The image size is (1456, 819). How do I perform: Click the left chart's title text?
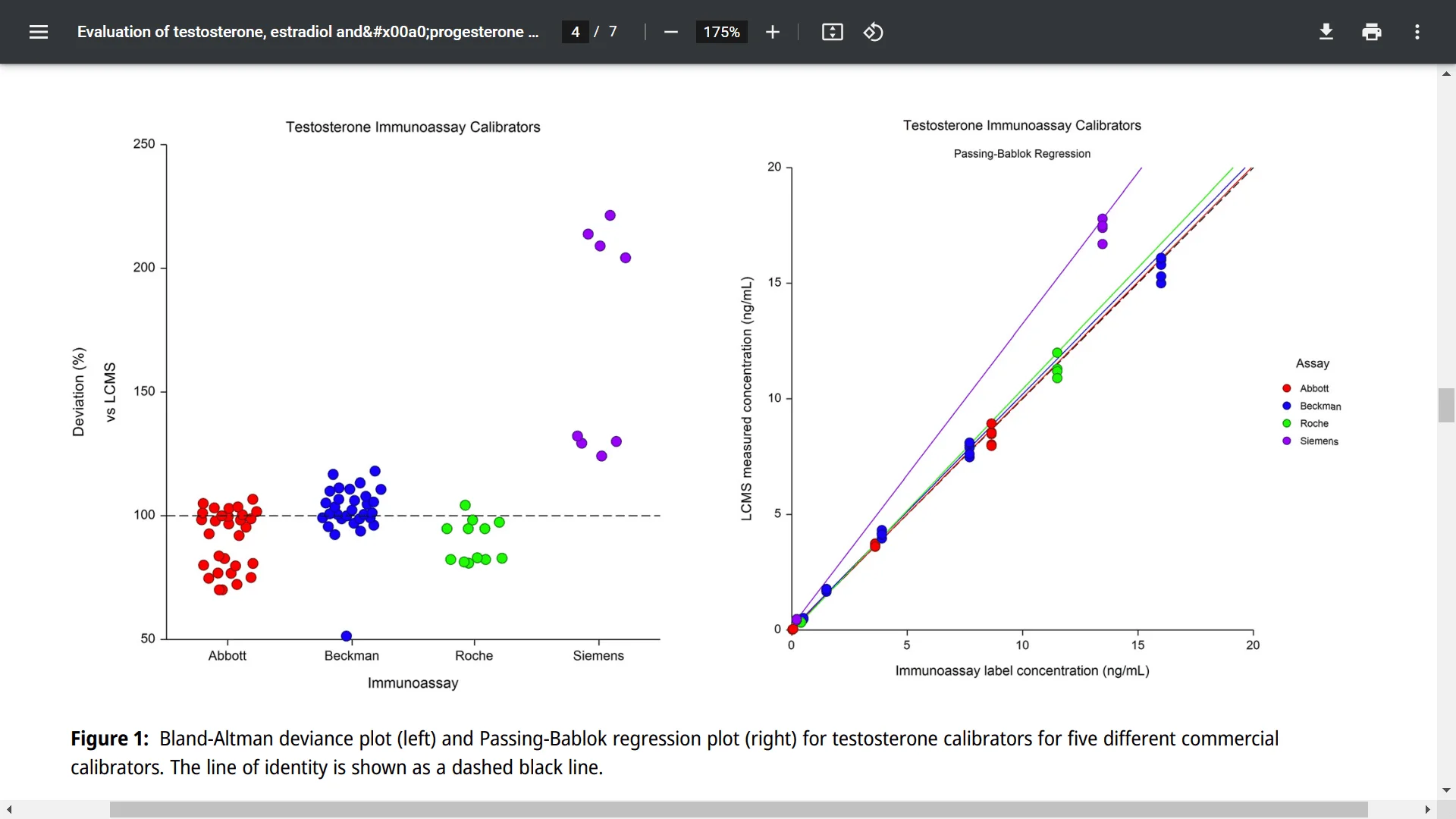pos(413,127)
